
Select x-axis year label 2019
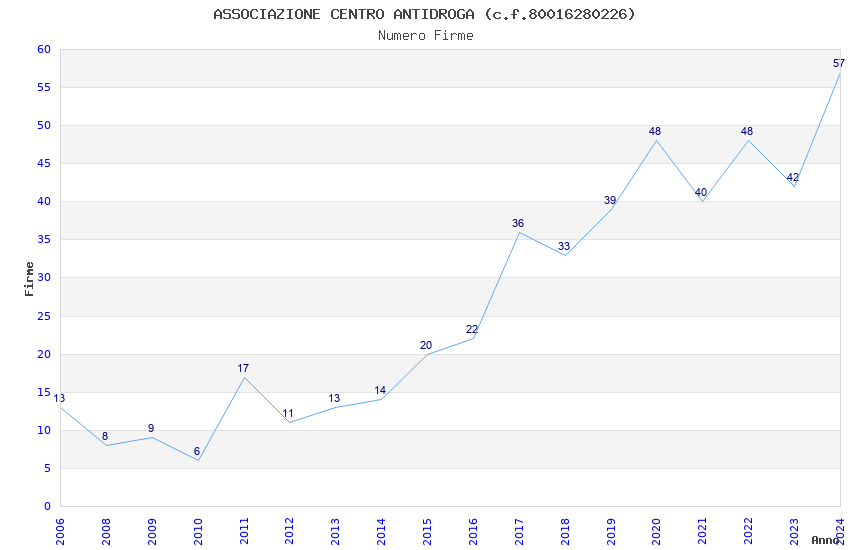pos(611,532)
